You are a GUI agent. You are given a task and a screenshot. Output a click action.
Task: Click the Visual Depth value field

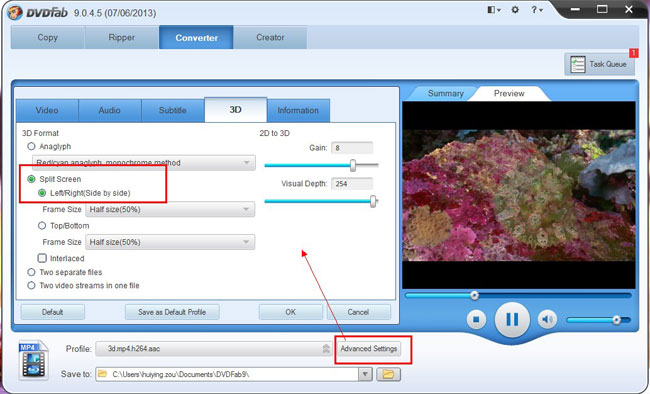coord(352,184)
